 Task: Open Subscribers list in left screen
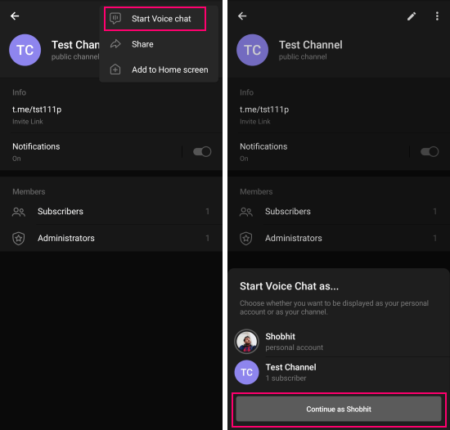[x=111, y=211]
